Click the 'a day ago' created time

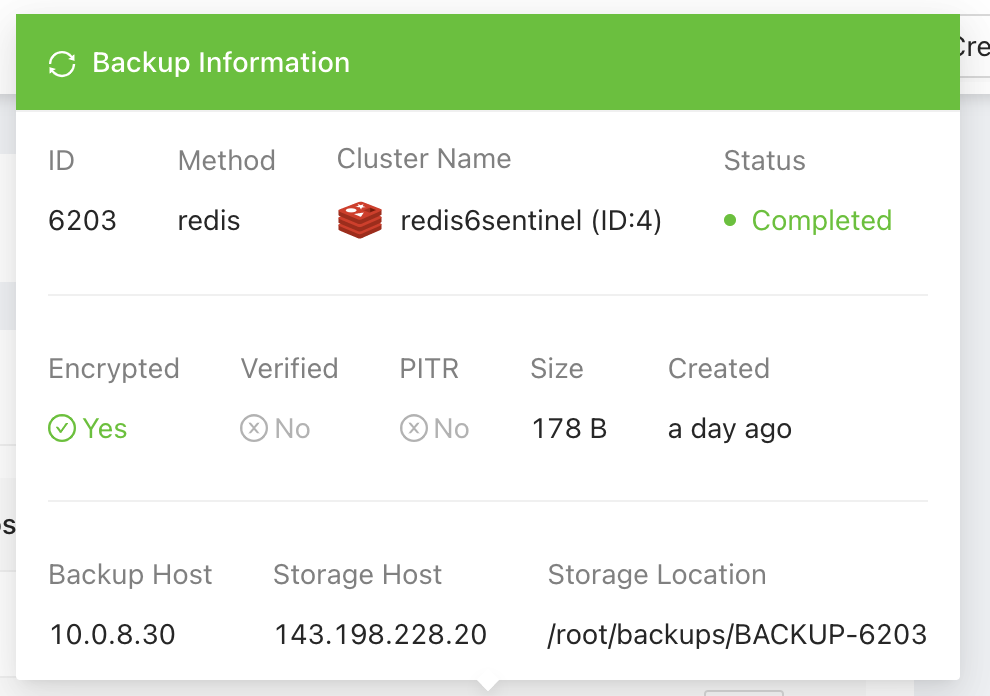coord(729,429)
